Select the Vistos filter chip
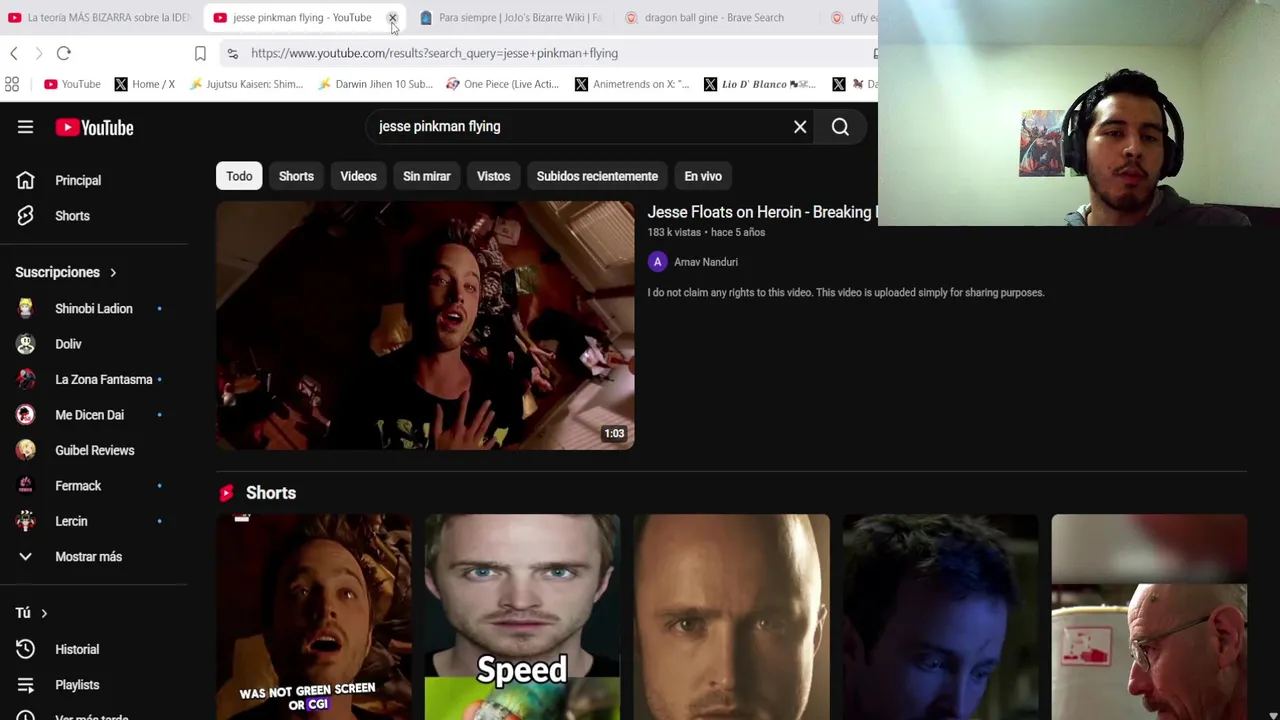This screenshot has height=720, width=1280. [493, 176]
